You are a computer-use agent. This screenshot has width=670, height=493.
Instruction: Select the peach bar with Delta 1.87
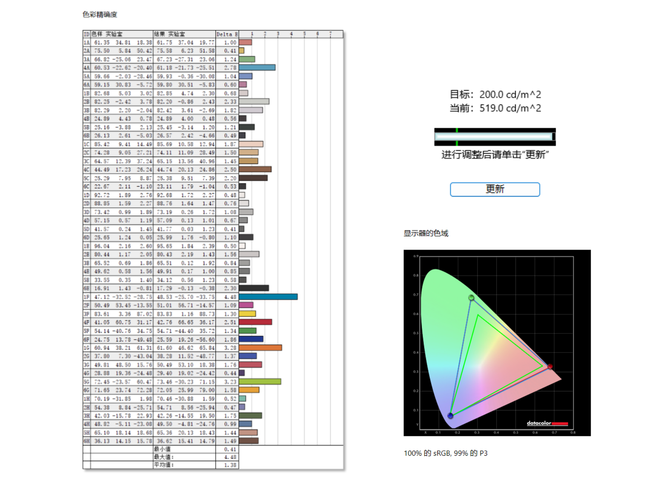[251, 144]
